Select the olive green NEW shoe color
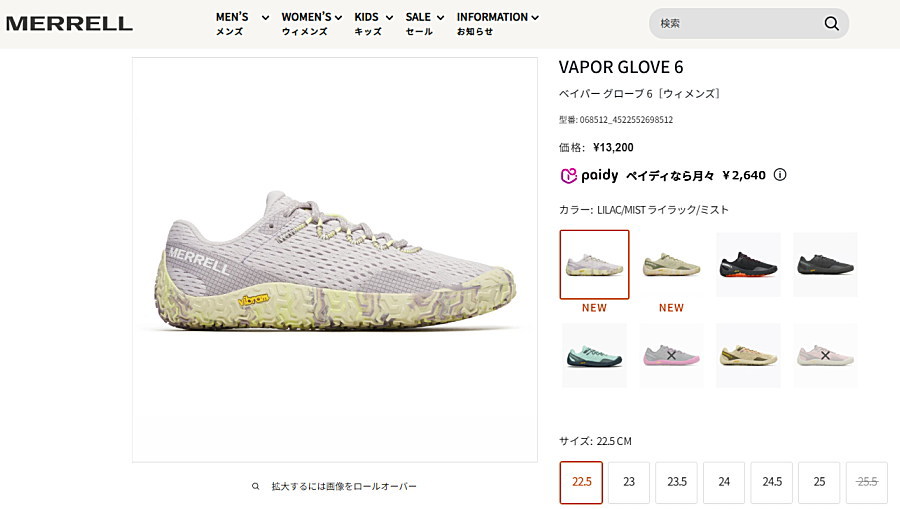The image size is (900, 509). (x=671, y=265)
